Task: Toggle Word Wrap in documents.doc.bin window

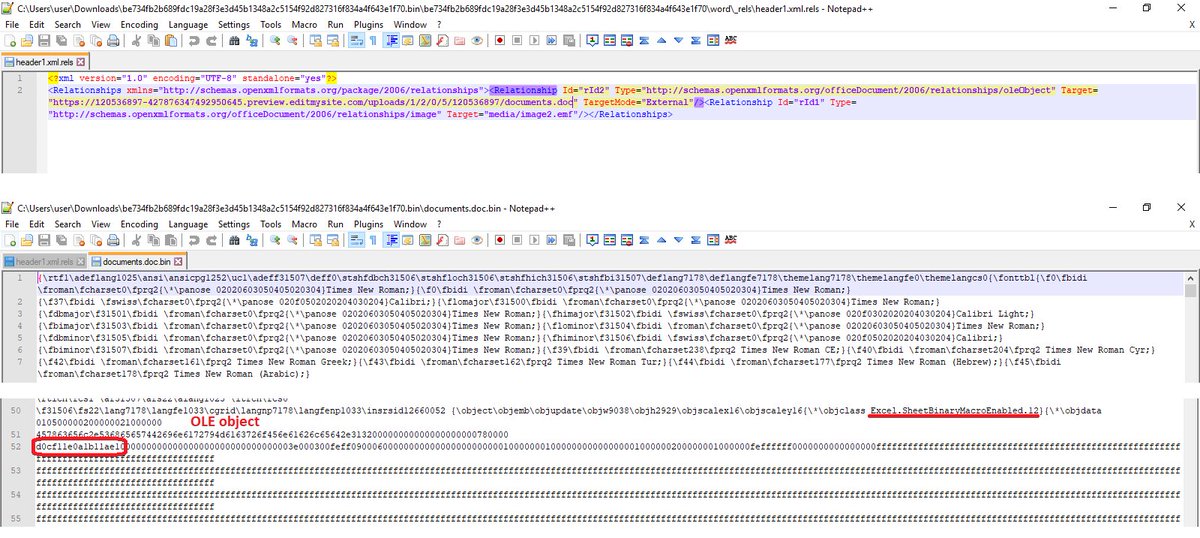Action: [356, 239]
